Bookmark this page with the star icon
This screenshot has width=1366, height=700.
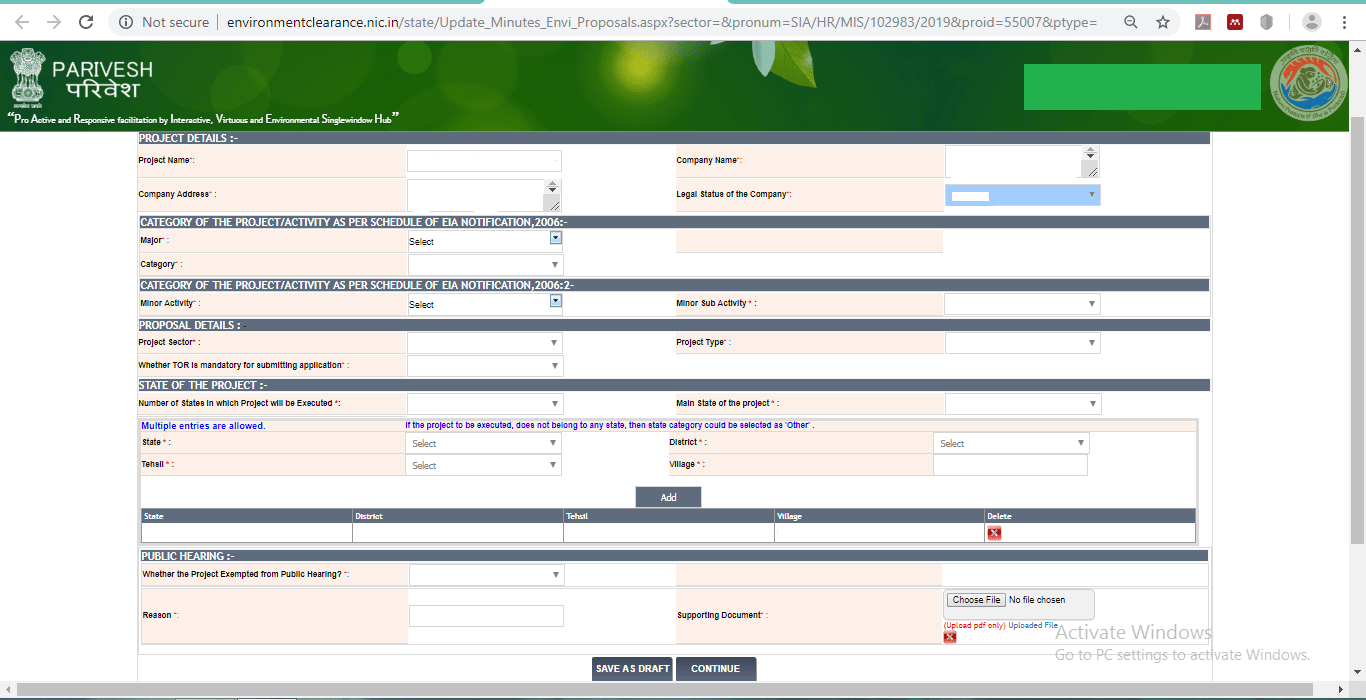click(1163, 20)
